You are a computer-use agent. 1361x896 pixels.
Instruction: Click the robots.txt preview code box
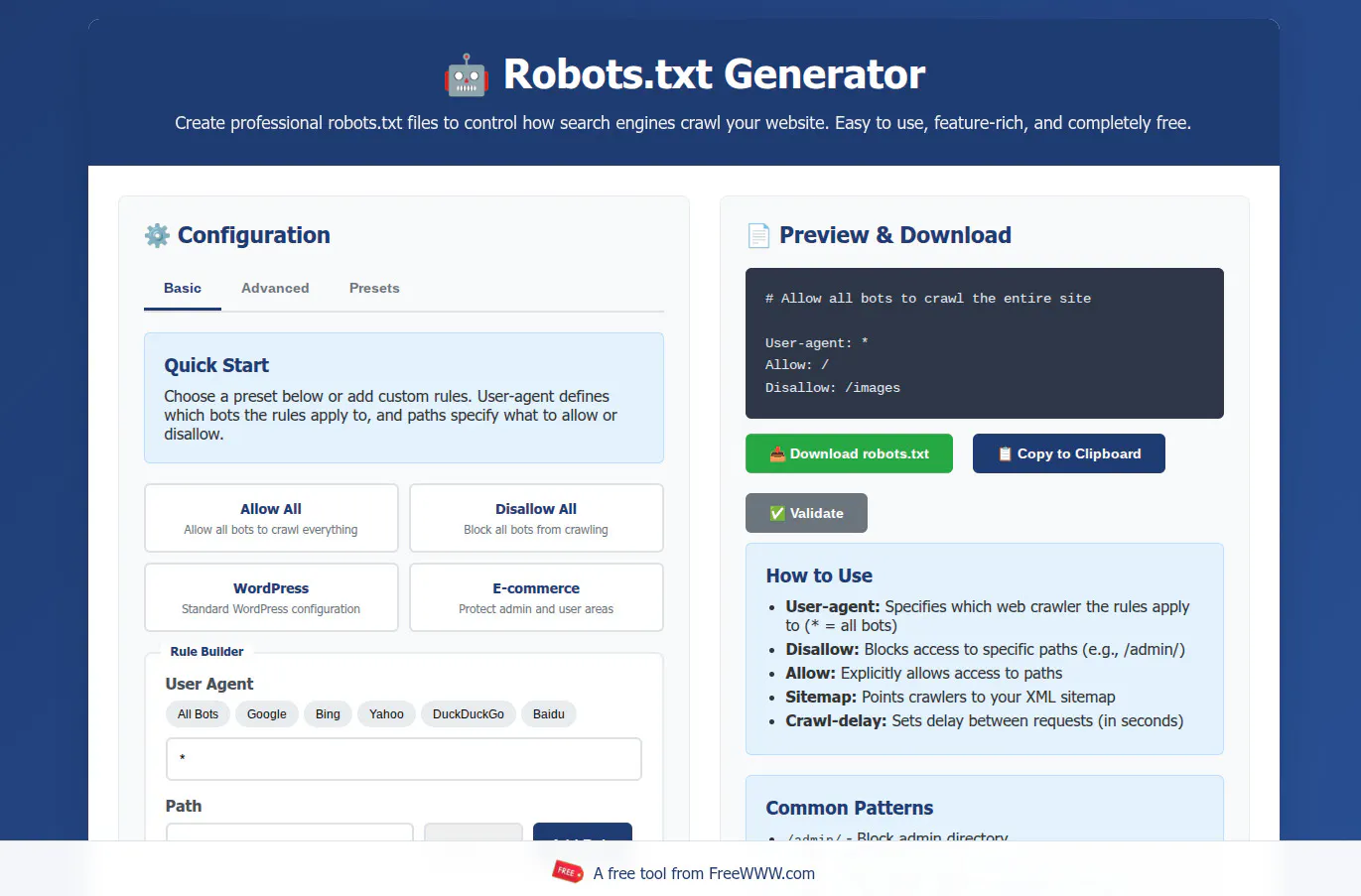tap(985, 343)
